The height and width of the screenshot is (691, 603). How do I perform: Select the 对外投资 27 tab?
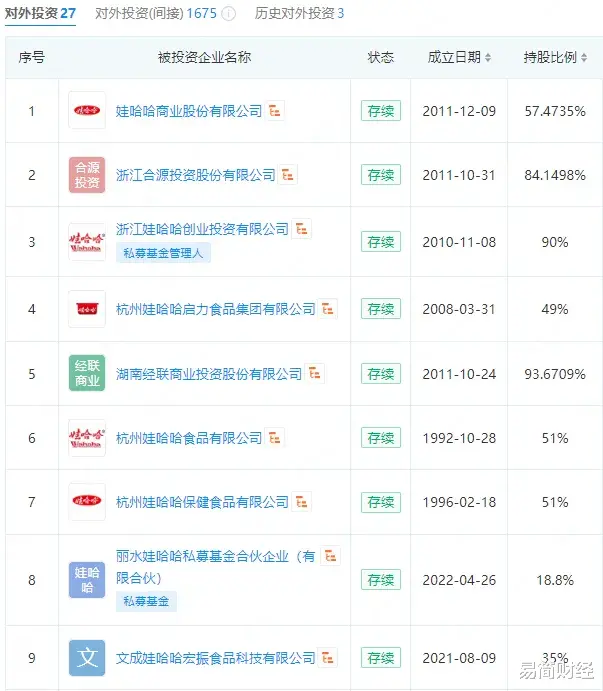point(41,14)
